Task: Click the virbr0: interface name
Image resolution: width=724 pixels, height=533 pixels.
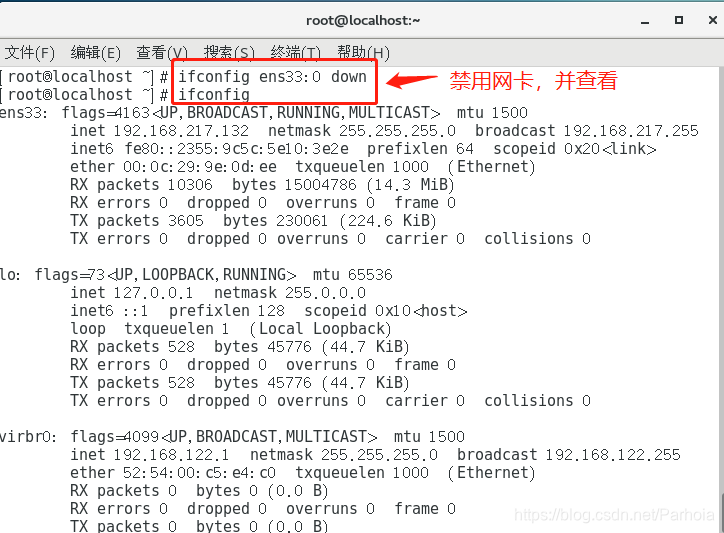Action: [x=28, y=437]
